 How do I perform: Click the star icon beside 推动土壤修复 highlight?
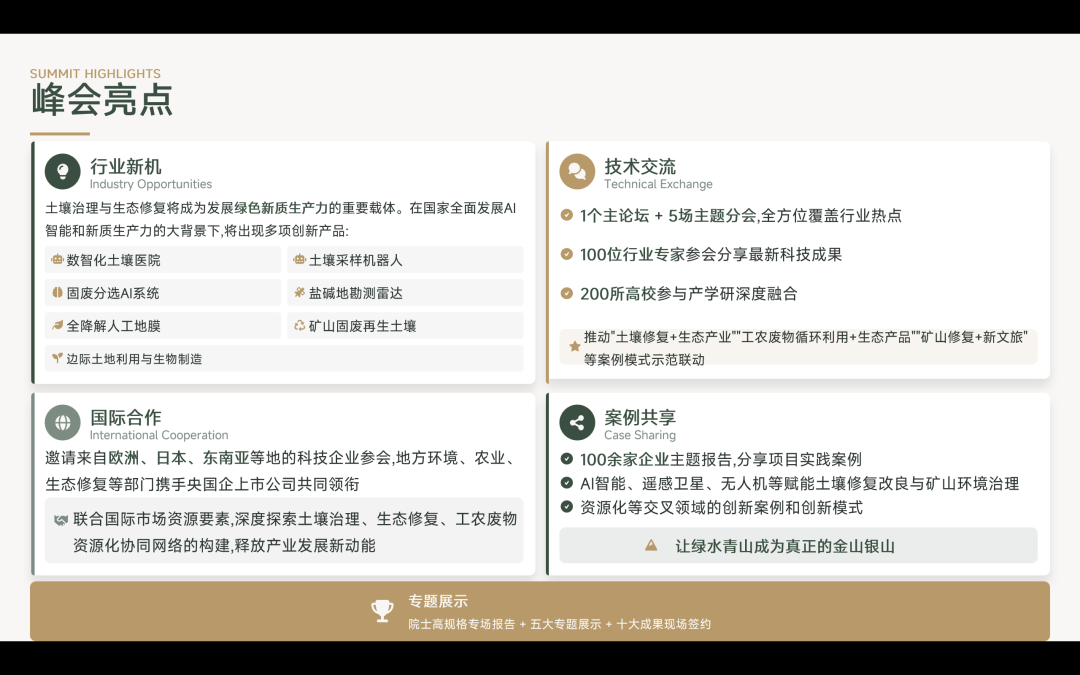tap(574, 345)
